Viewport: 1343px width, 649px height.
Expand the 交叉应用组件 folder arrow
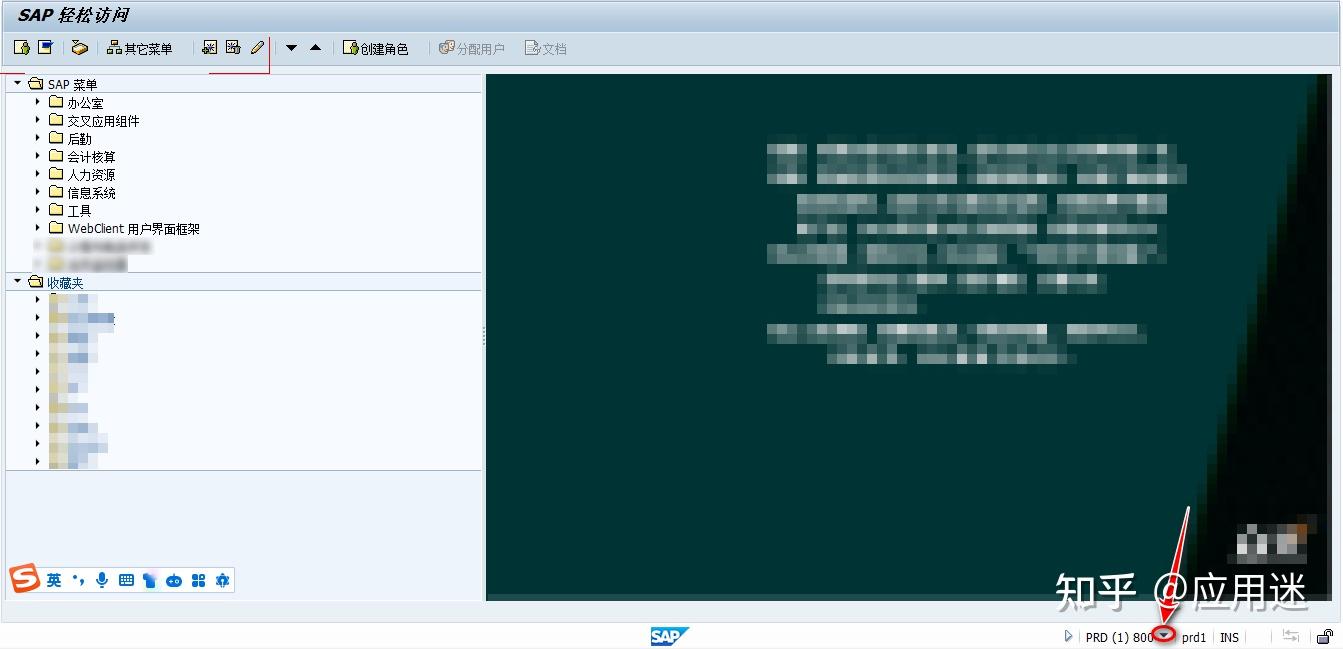(38, 120)
